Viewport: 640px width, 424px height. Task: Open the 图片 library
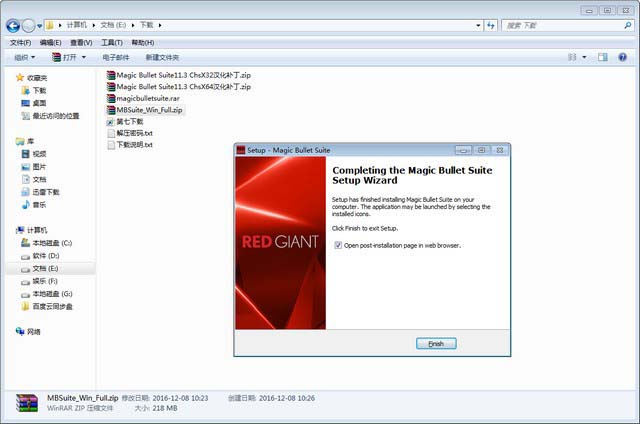34,166
